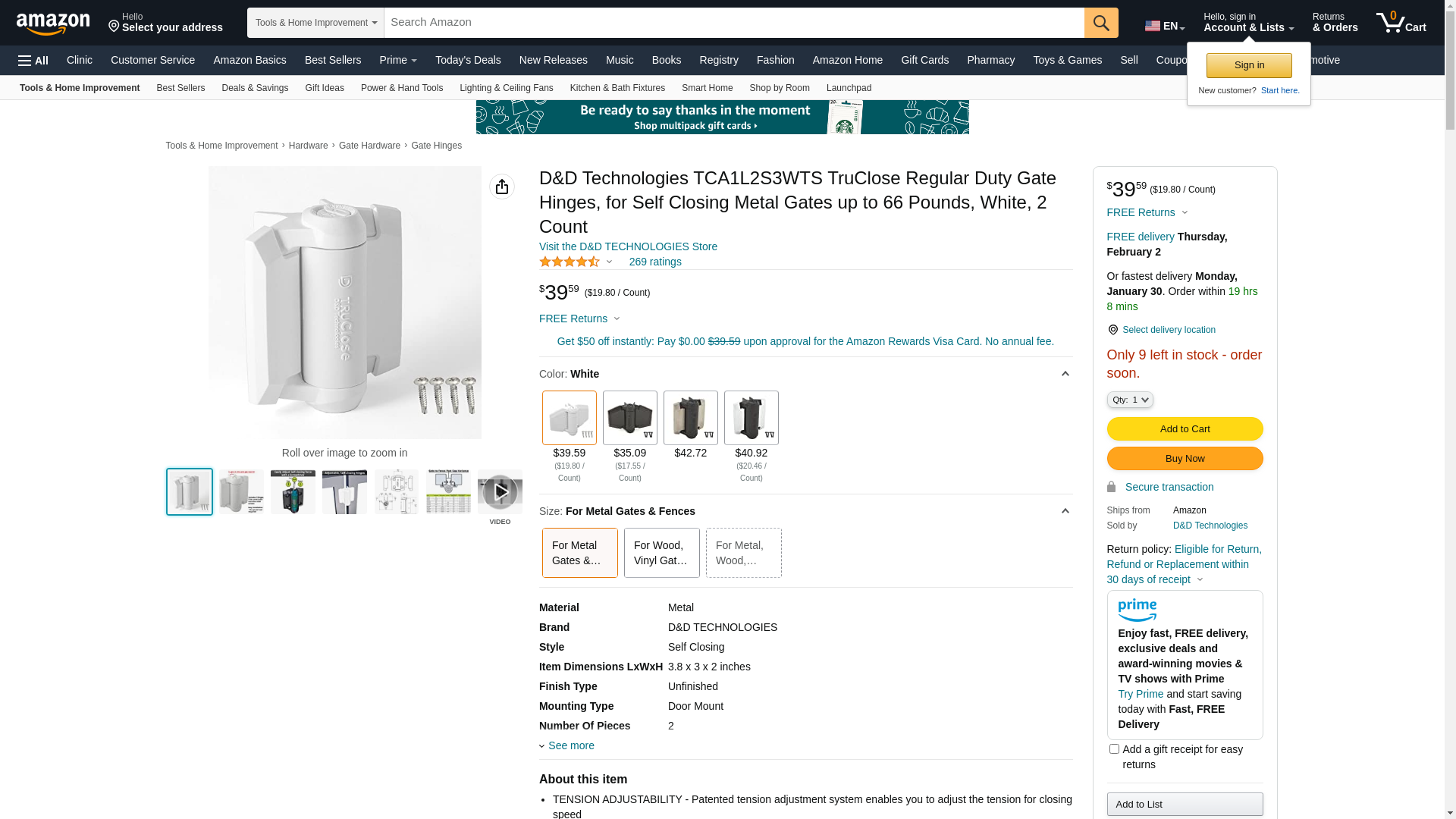Open Power & Hand Tools subnav item
1456x819 pixels.
[402, 88]
